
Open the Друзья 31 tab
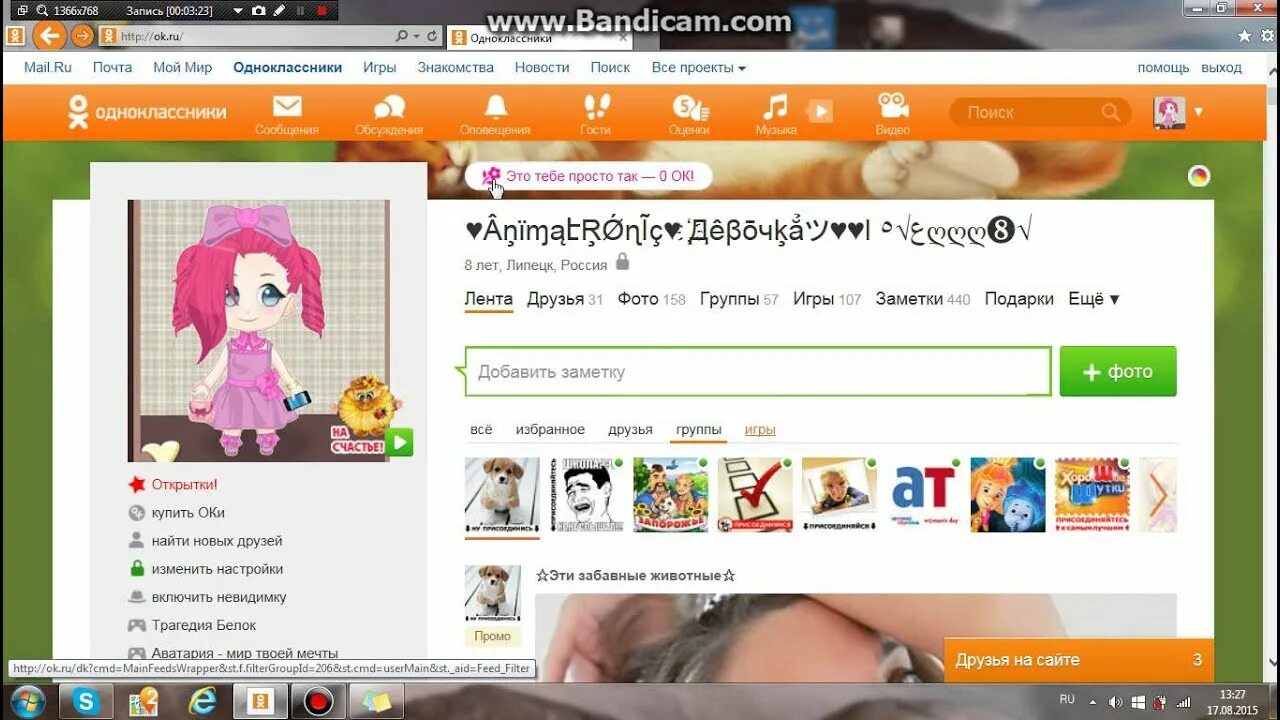565,299
